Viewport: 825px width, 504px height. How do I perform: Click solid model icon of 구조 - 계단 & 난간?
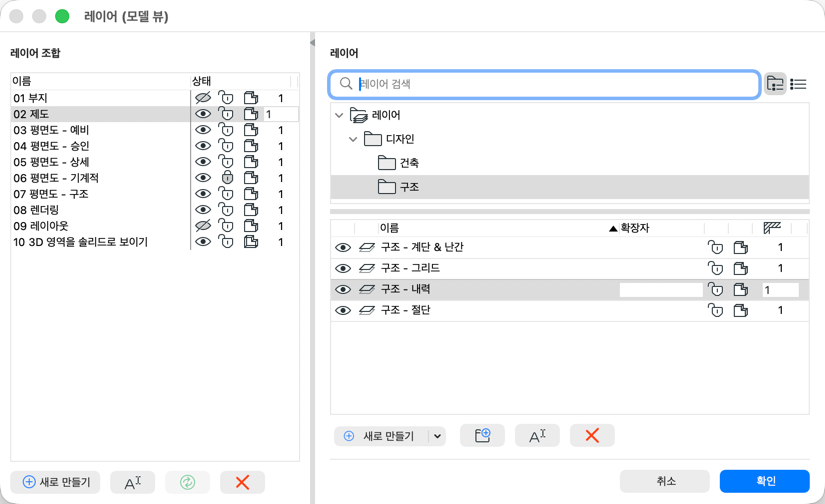[741, 247]
